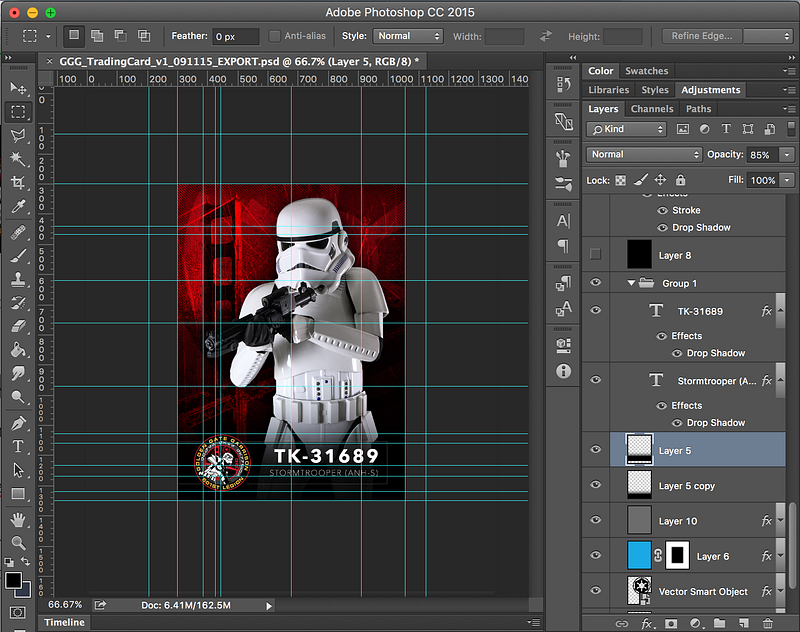Select the Paint Bucket tool

coord(18,349)
